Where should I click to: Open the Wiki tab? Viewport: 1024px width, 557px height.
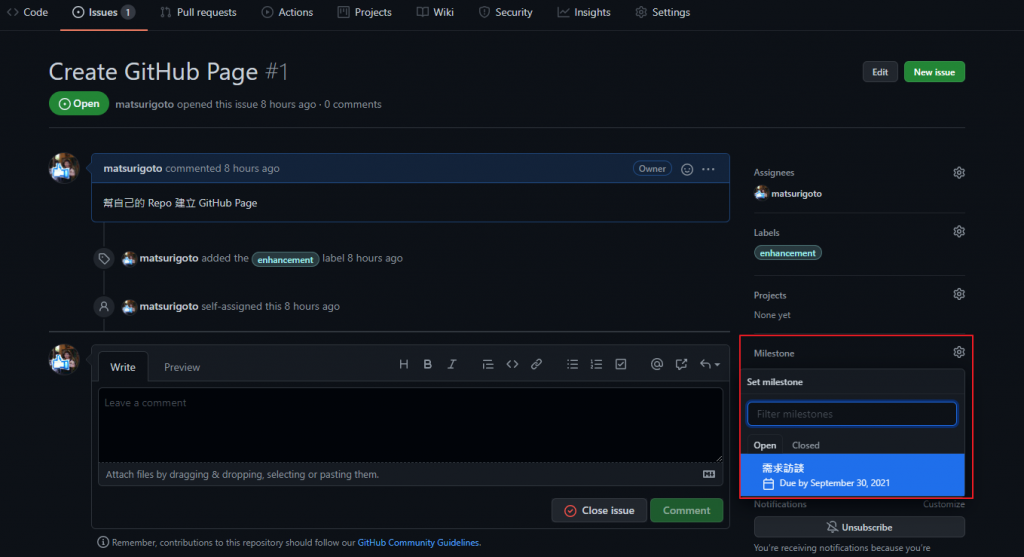(436, 12)
